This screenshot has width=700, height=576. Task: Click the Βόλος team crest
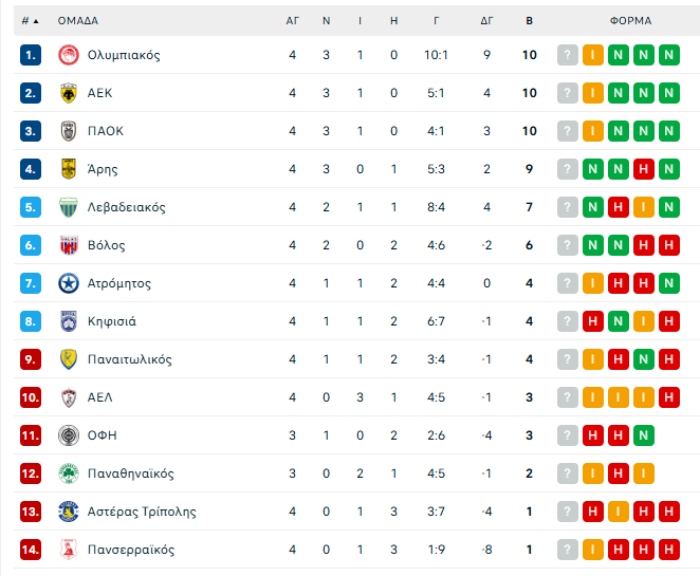(69, 245)
